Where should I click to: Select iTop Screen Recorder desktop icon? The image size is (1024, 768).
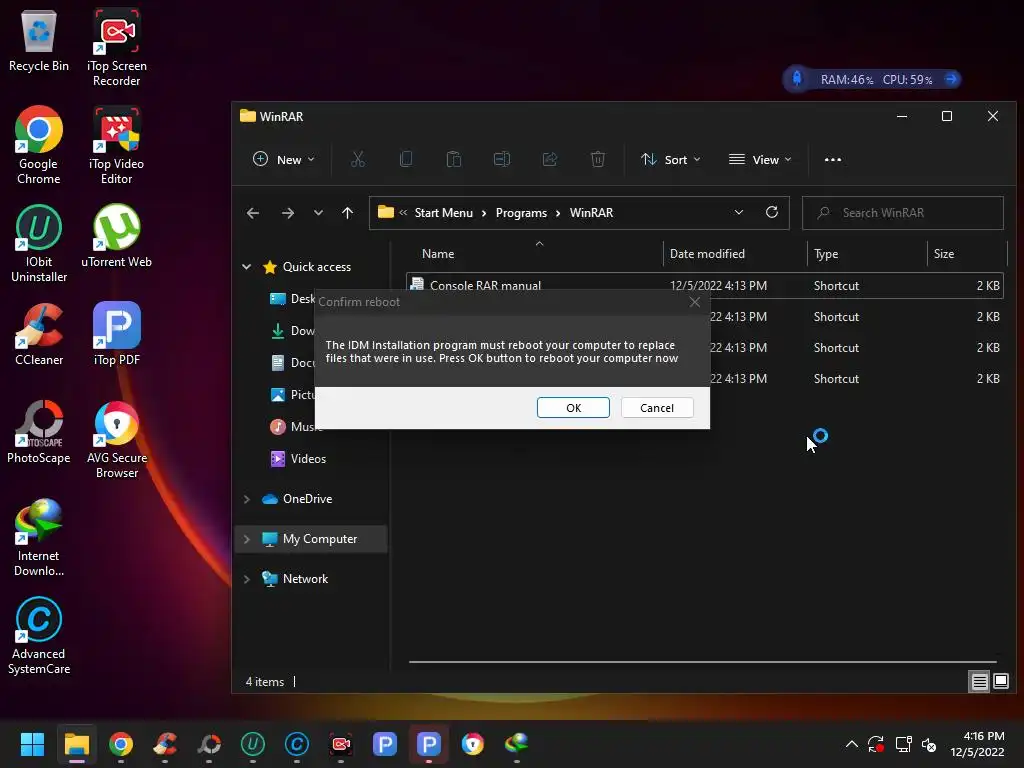[116, 47]
